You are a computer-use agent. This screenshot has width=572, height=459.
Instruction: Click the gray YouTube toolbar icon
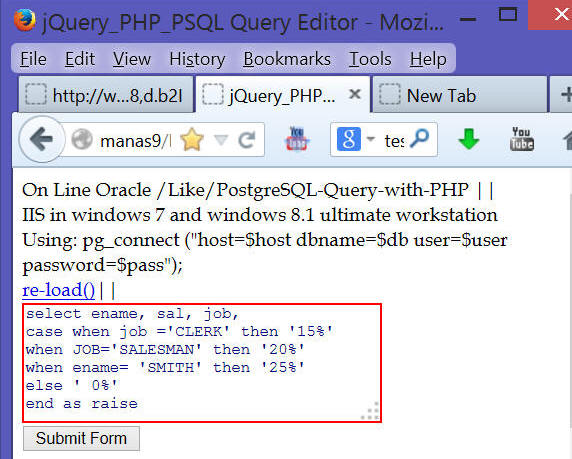(x=522, y=139)
